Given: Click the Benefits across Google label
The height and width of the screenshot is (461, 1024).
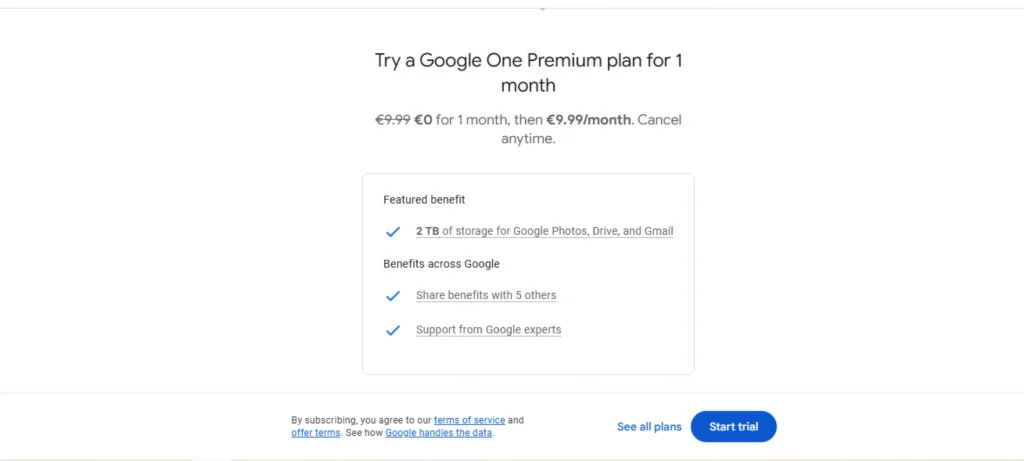Looking at the screenshot, I should pyautogui.click(x=441, y=264).
